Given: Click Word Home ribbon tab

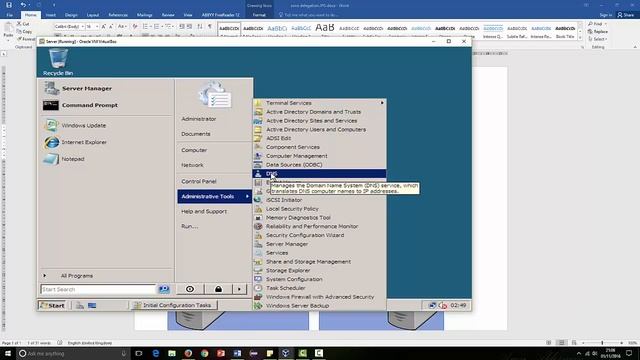Looking at the screenshot, I should [31, 15].
